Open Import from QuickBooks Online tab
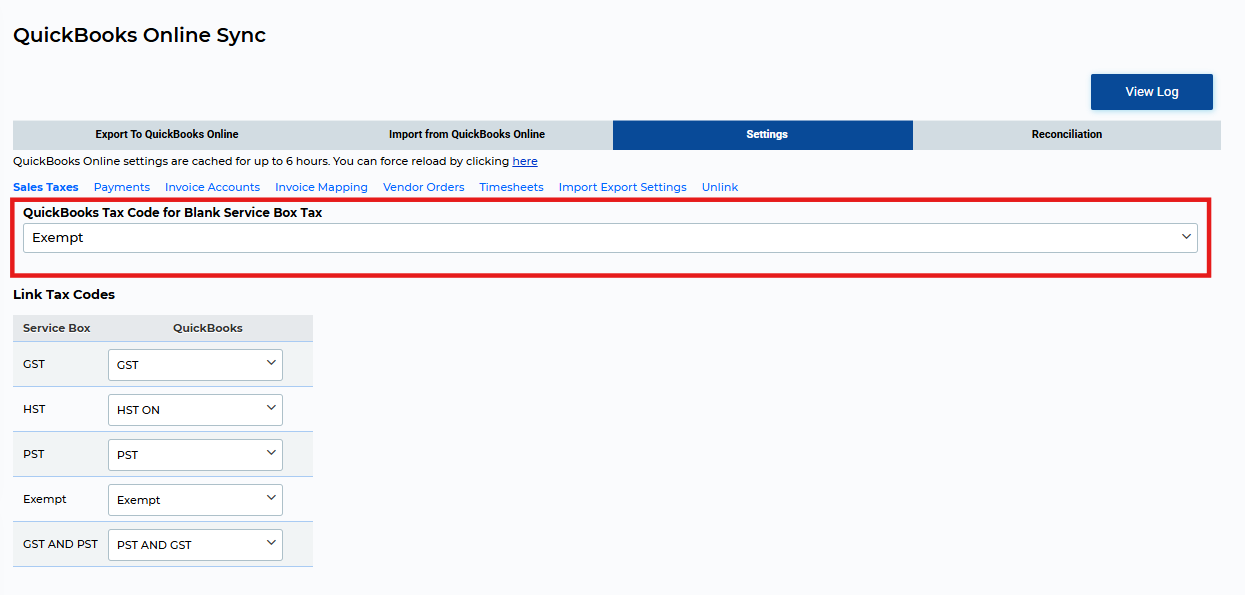The image size is (1245, 595). pyautogui.click(x=467, y=134)
